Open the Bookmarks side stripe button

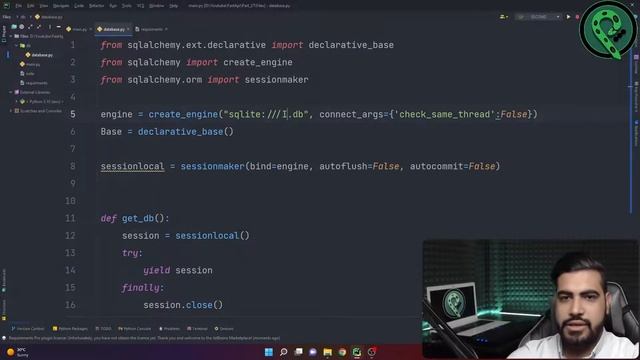click(x=4, y=280)
